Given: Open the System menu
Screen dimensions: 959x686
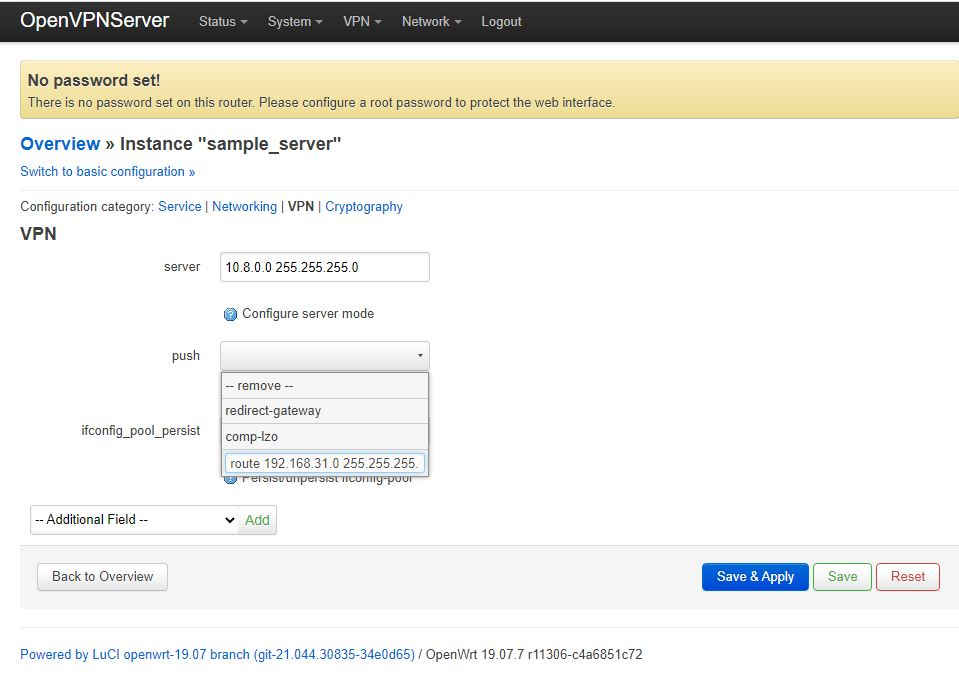Looking at the screenshot, I should pyautogui.click(x=295, y=21).
